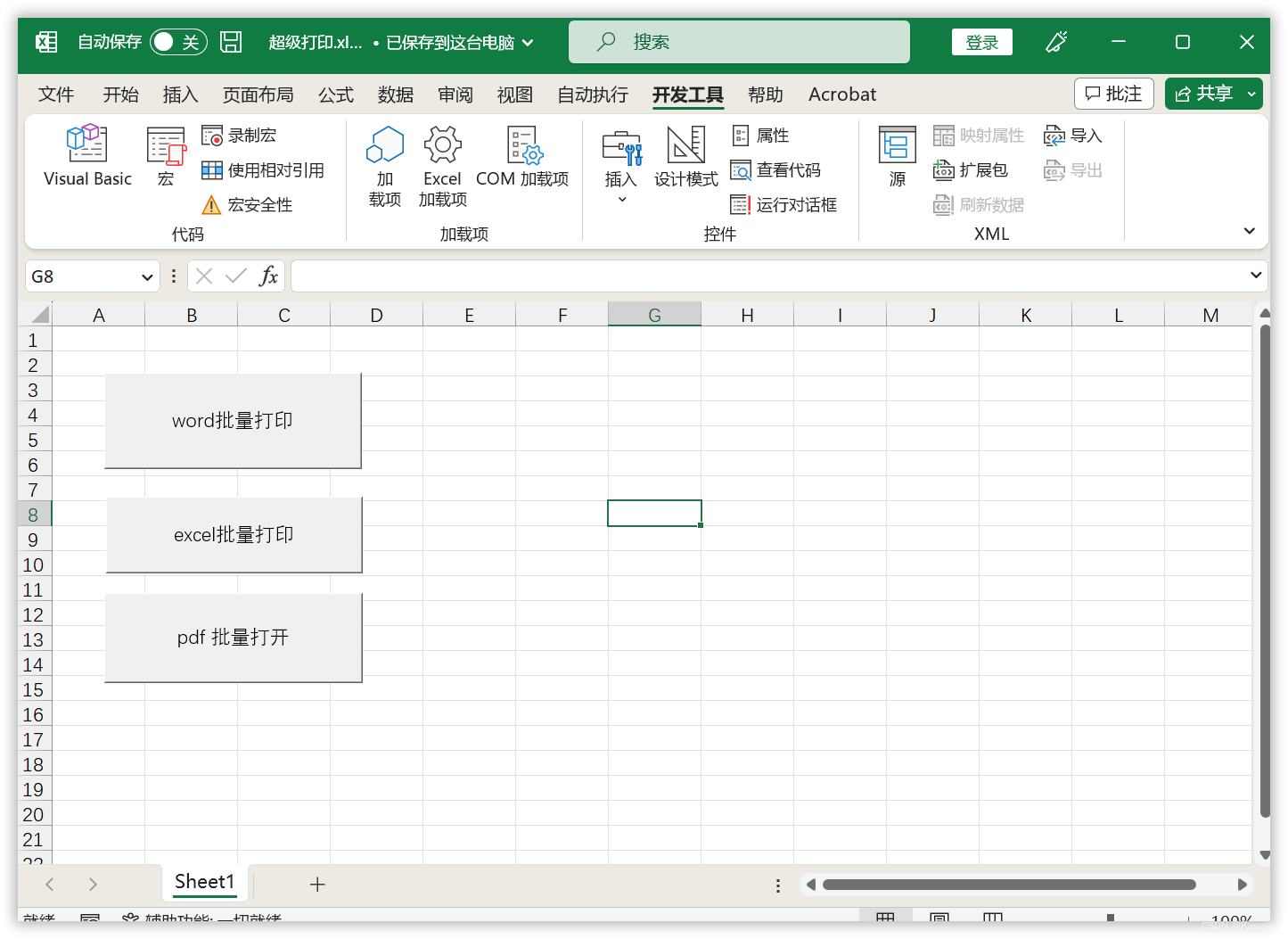The height and width of the screenshot is (939, 1288).
Task: Open the Automate (自动执行) tab
Action: point(593,95)
